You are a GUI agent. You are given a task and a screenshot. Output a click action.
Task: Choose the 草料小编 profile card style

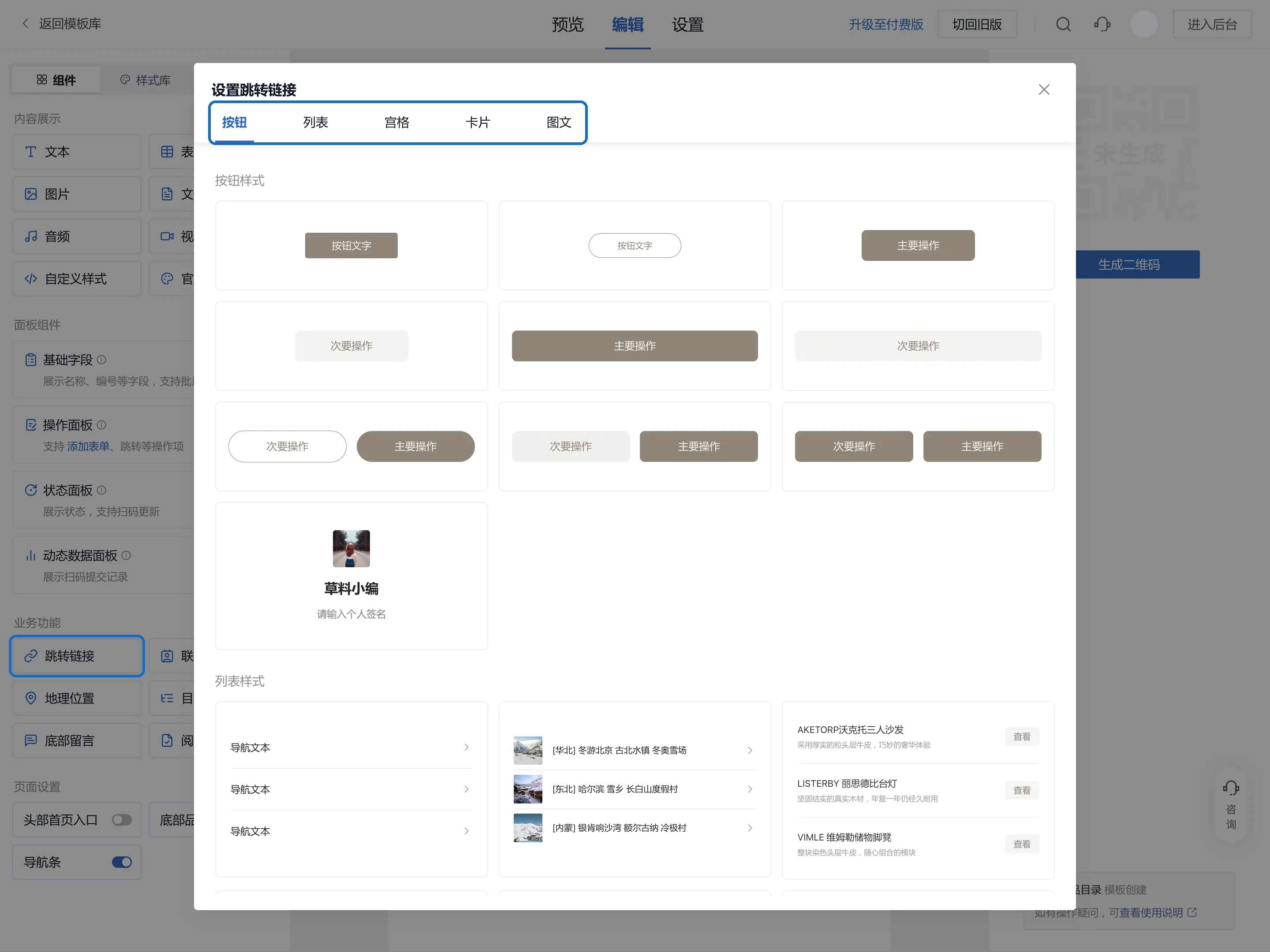click(x=351, y=576)
